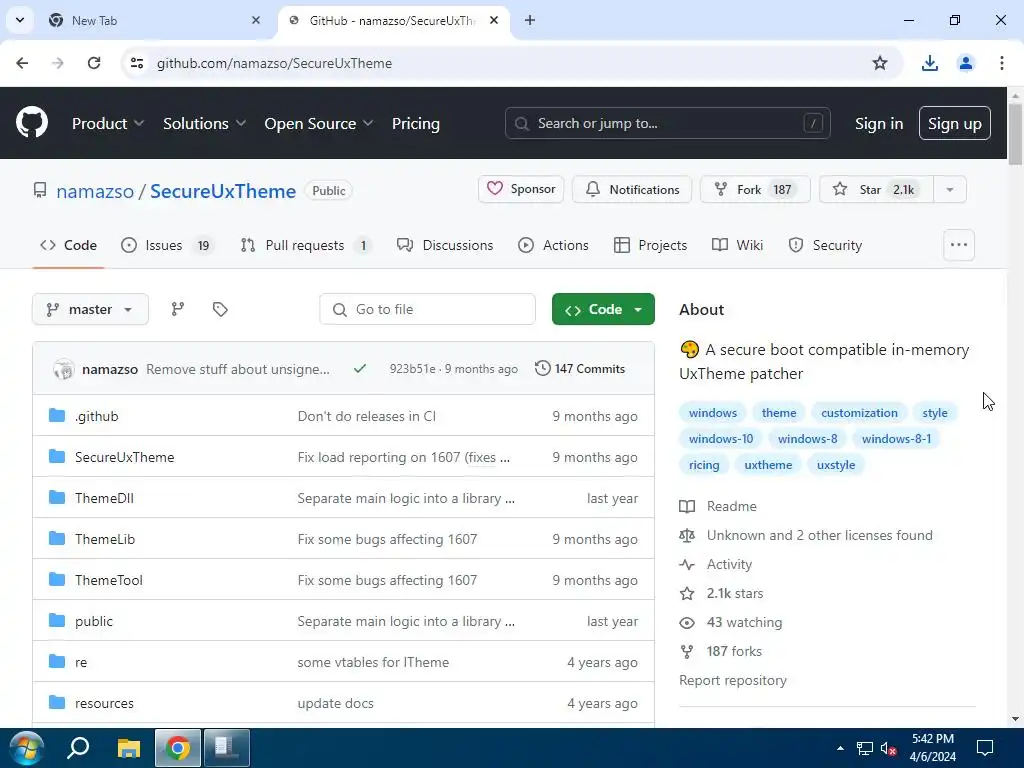
Task: Click the Sign in link
Action: coord(878,123)
